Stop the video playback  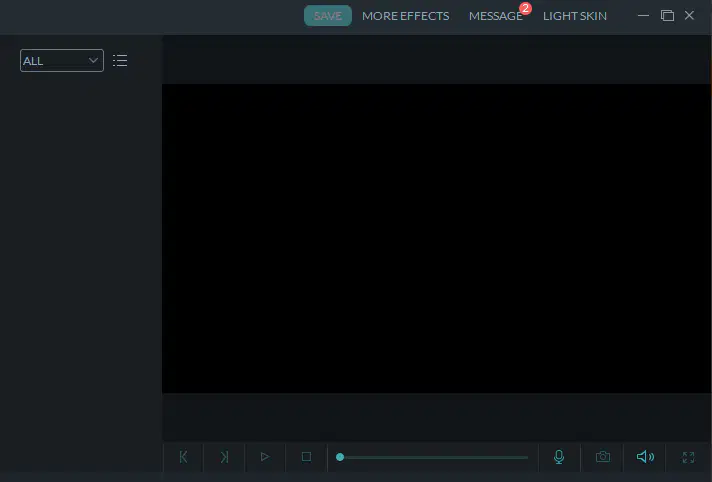pos(307,457)
